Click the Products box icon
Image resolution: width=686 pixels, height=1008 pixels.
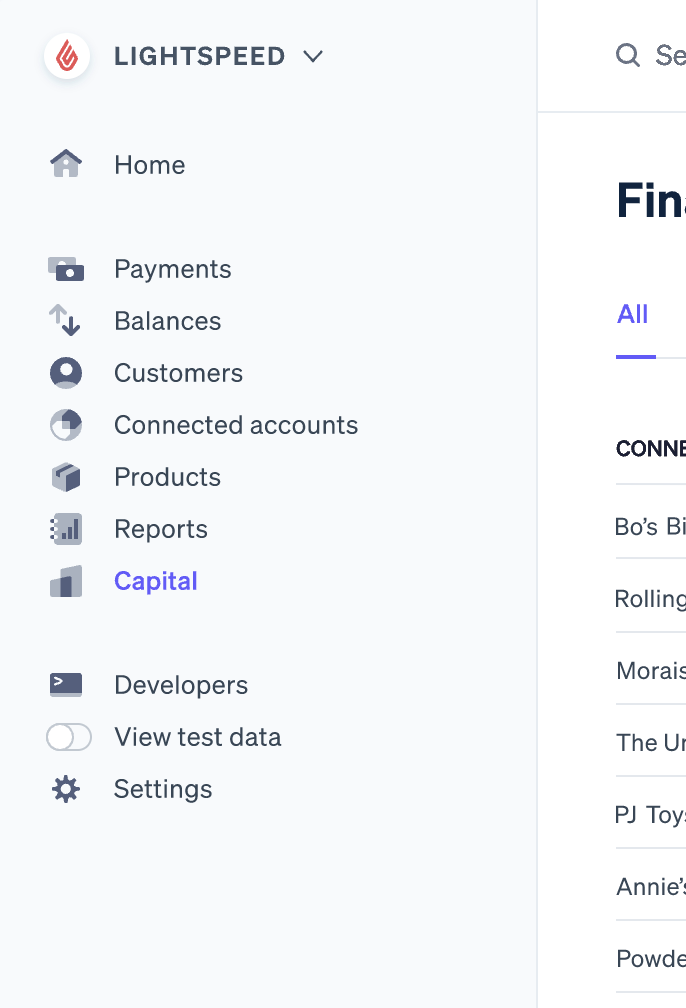66,477
